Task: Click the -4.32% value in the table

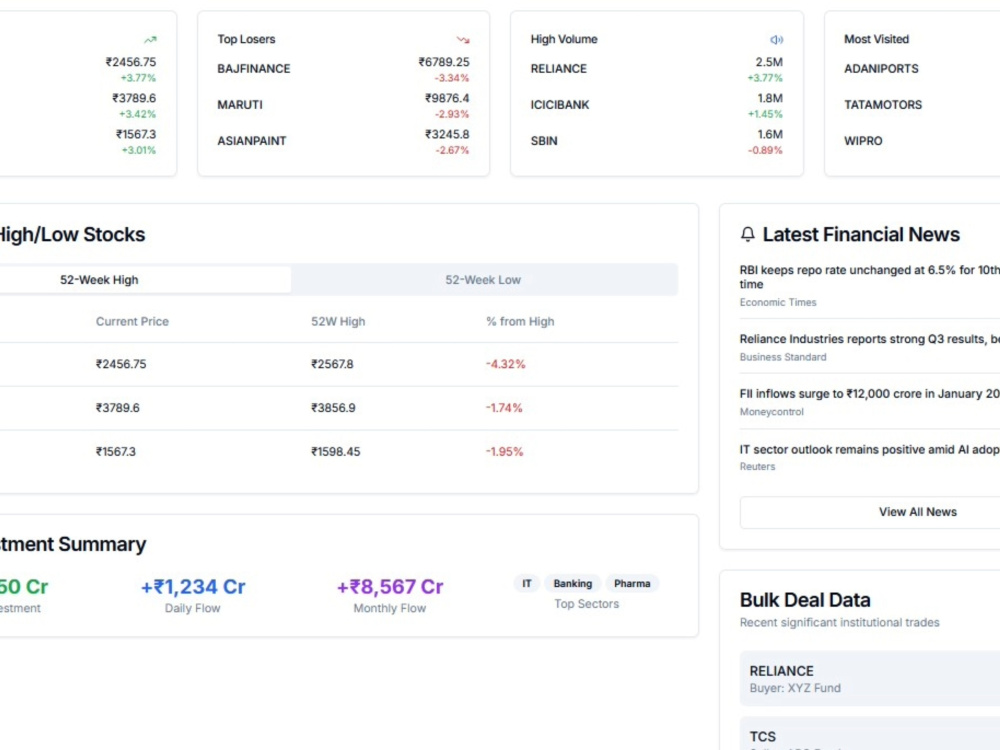Action: (506, 364)
